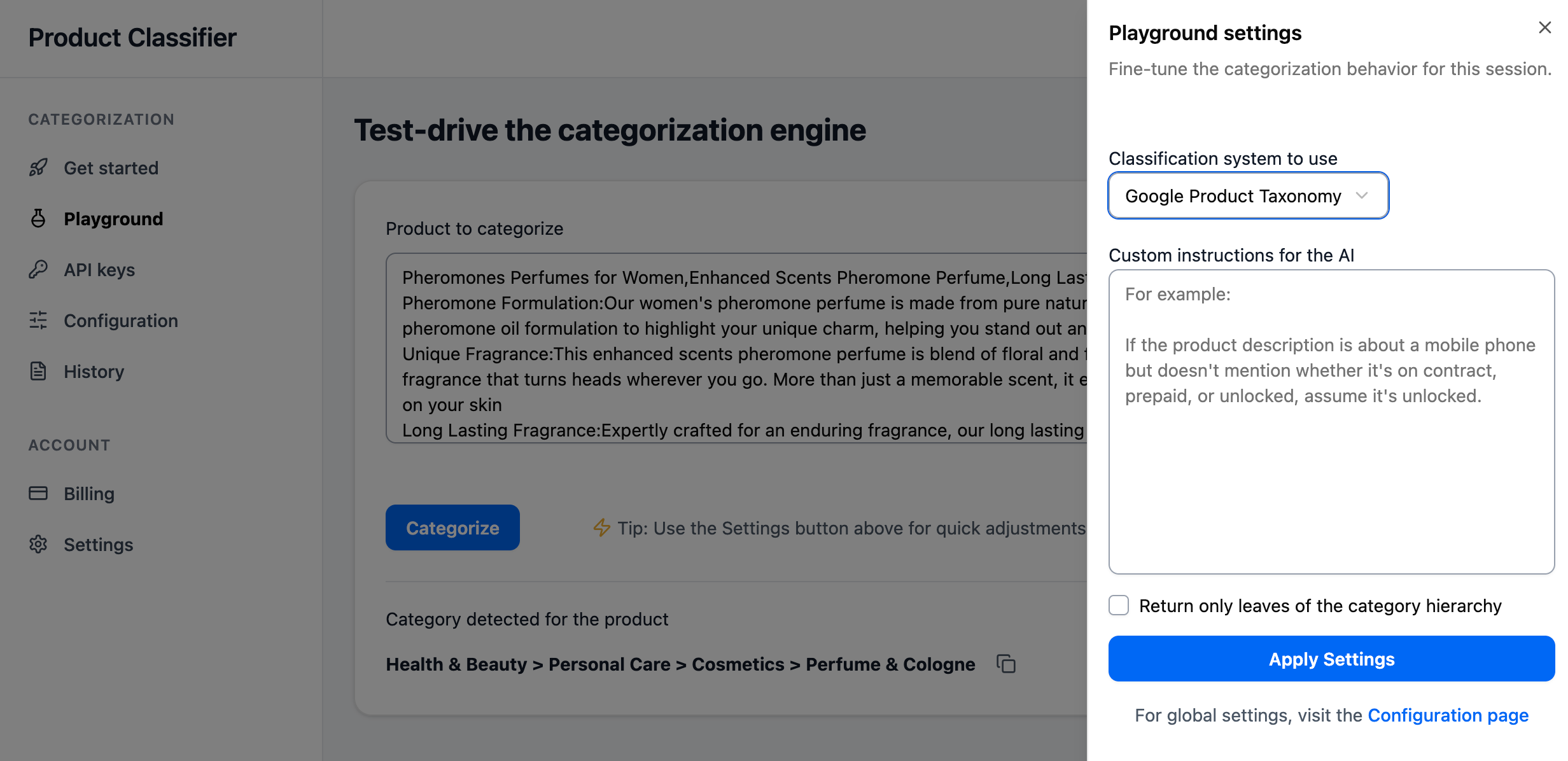1568x761 pixels.
Task: Click the key icon for API keys
Action: pos(38,270)
